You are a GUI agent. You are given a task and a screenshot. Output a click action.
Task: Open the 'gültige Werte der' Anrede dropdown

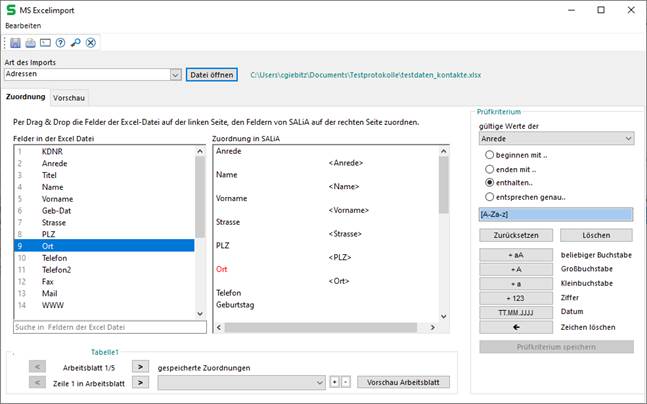coord(627,139)
